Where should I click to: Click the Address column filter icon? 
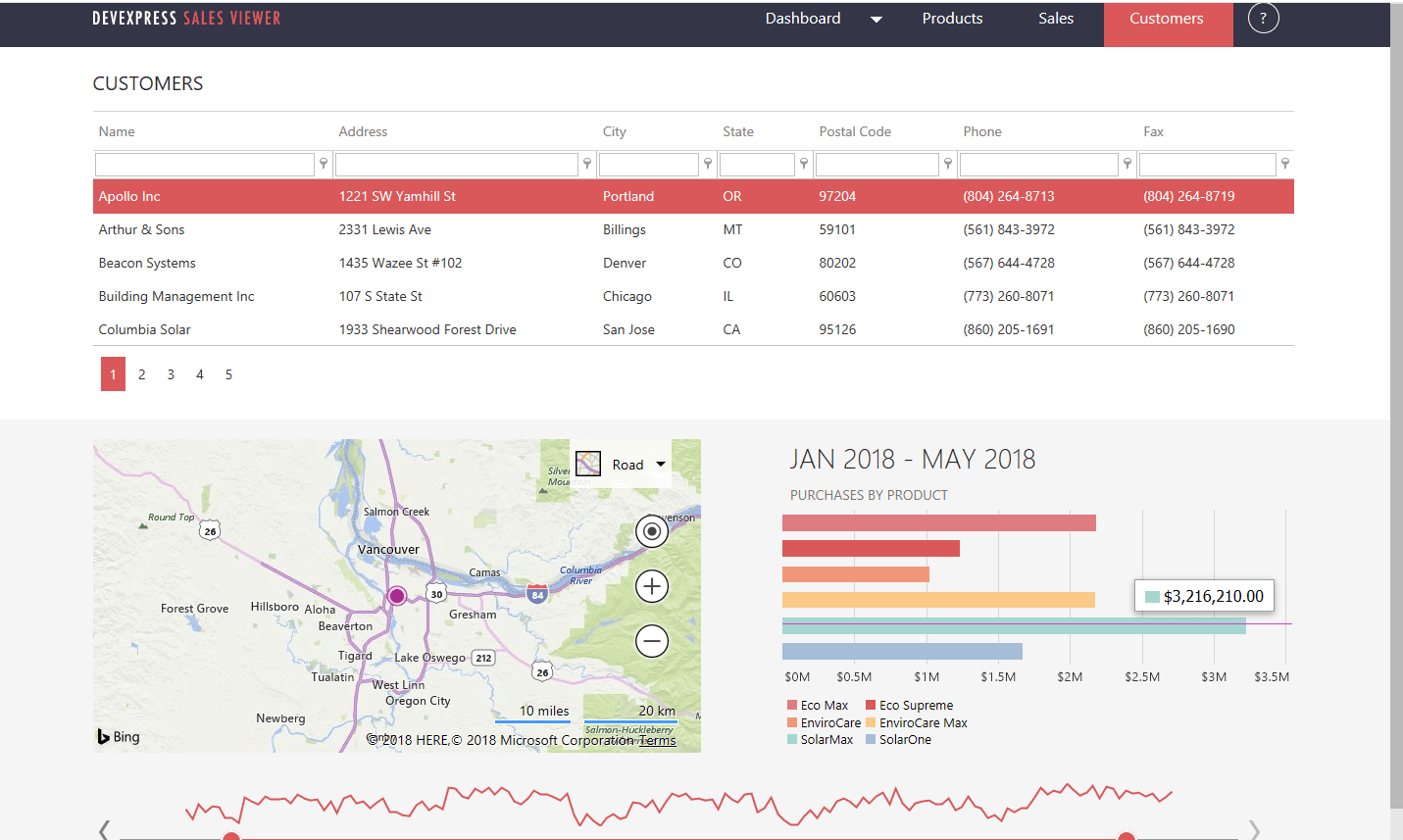587,164
